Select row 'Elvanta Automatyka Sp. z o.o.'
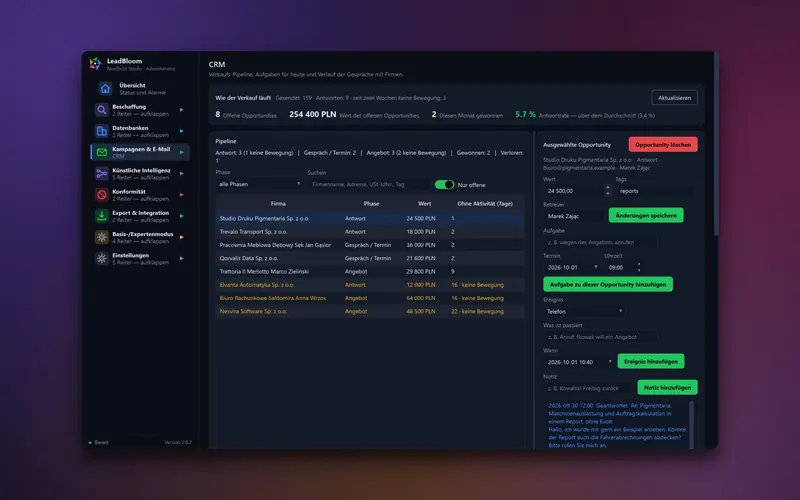This screenshot has height=500, width=800. click(x=370, y=285)
